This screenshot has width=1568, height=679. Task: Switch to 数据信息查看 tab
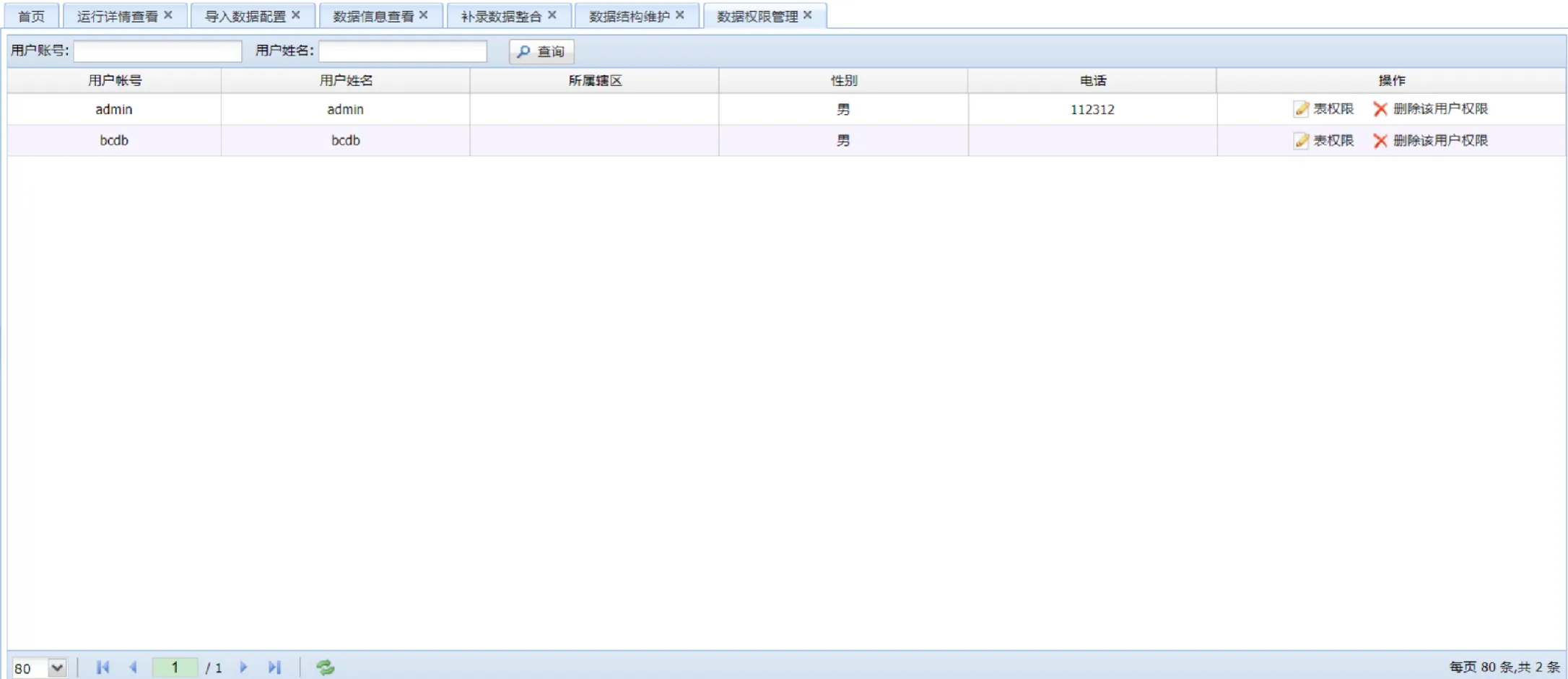click(x=373, y=16)
